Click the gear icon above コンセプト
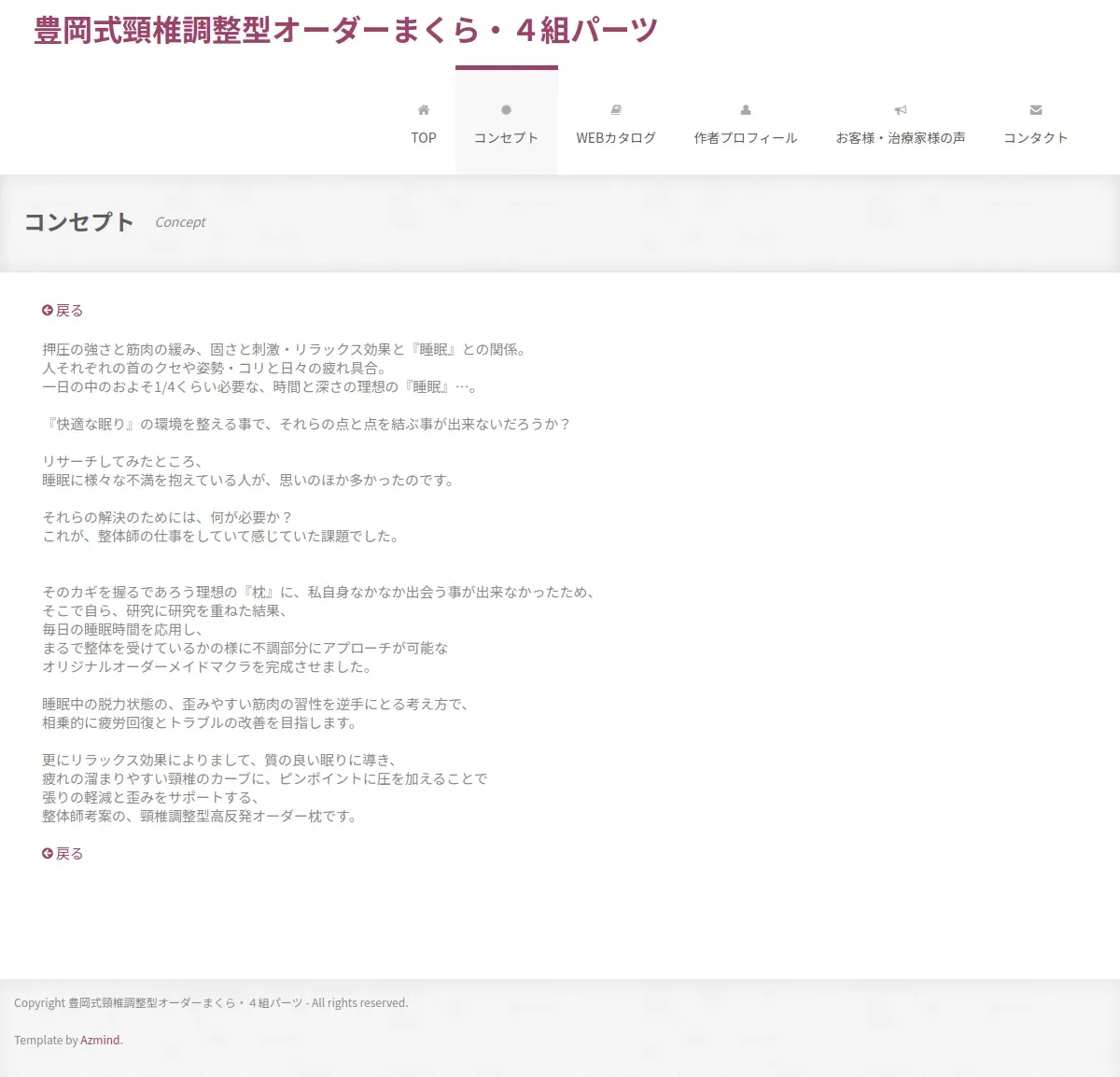The image size is (1120, 1077). point(506,110)
